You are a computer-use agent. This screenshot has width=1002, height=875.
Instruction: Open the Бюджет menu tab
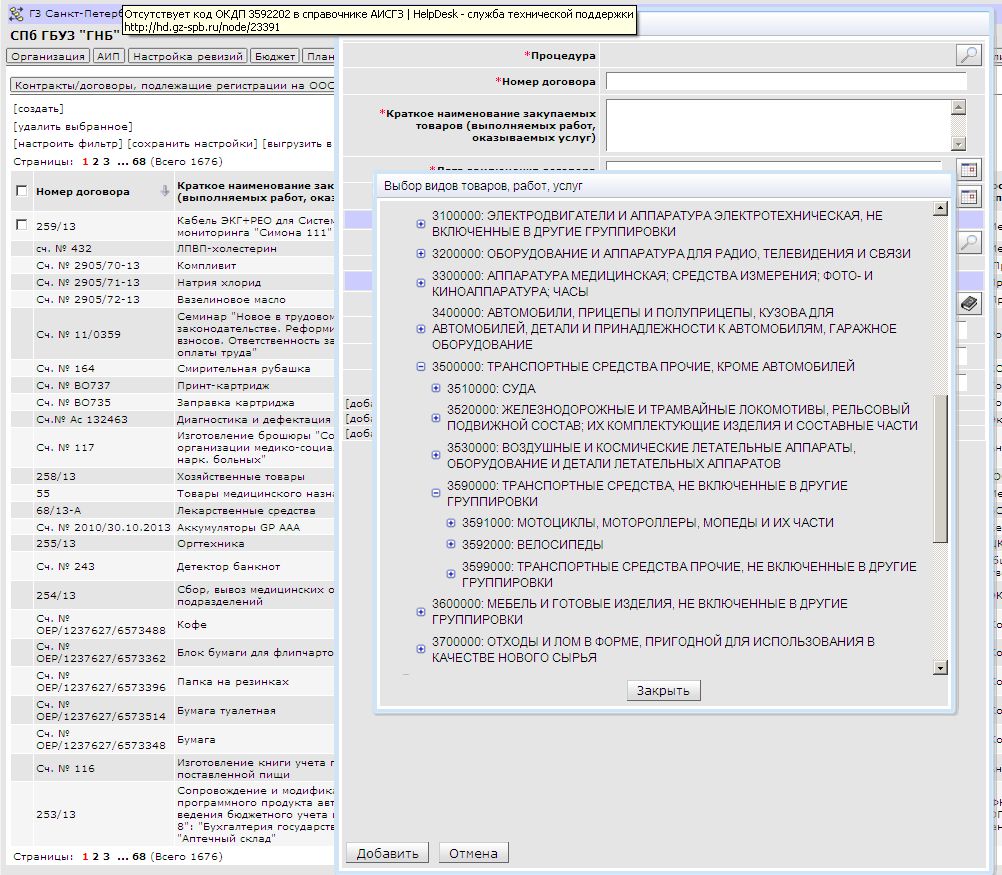tap(275, 56)
